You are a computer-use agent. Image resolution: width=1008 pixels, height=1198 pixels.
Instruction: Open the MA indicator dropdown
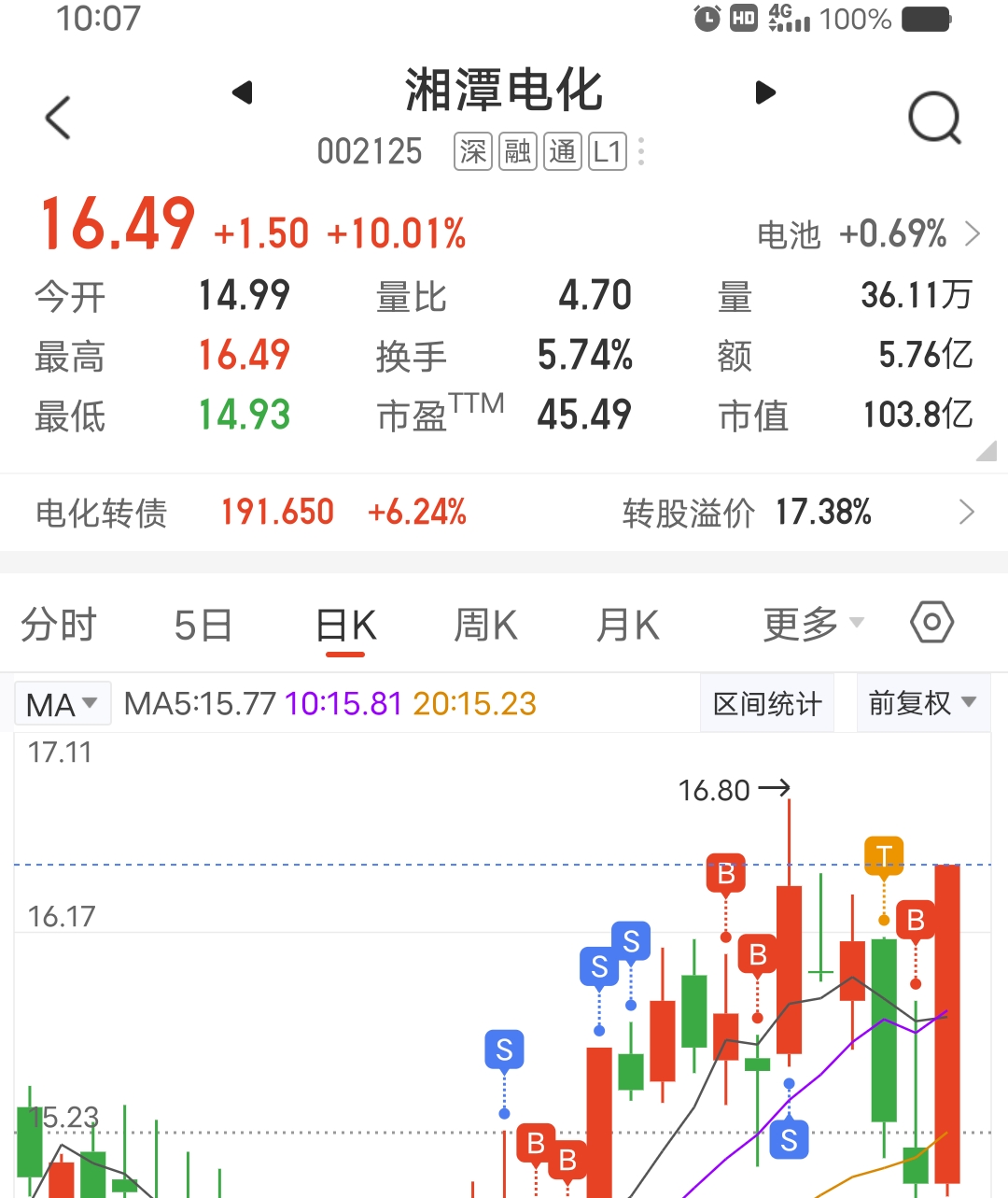coord(63,704)
